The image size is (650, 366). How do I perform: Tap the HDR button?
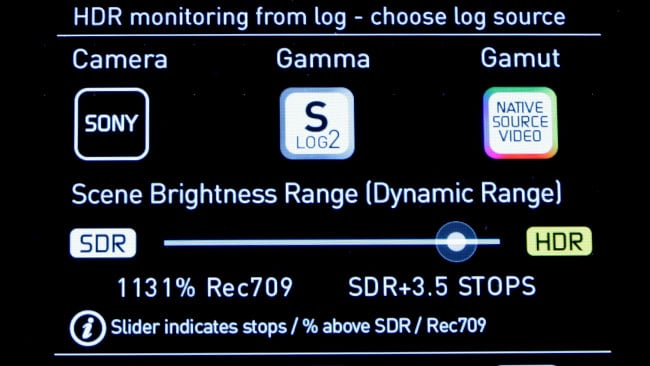tap(559, 241)
